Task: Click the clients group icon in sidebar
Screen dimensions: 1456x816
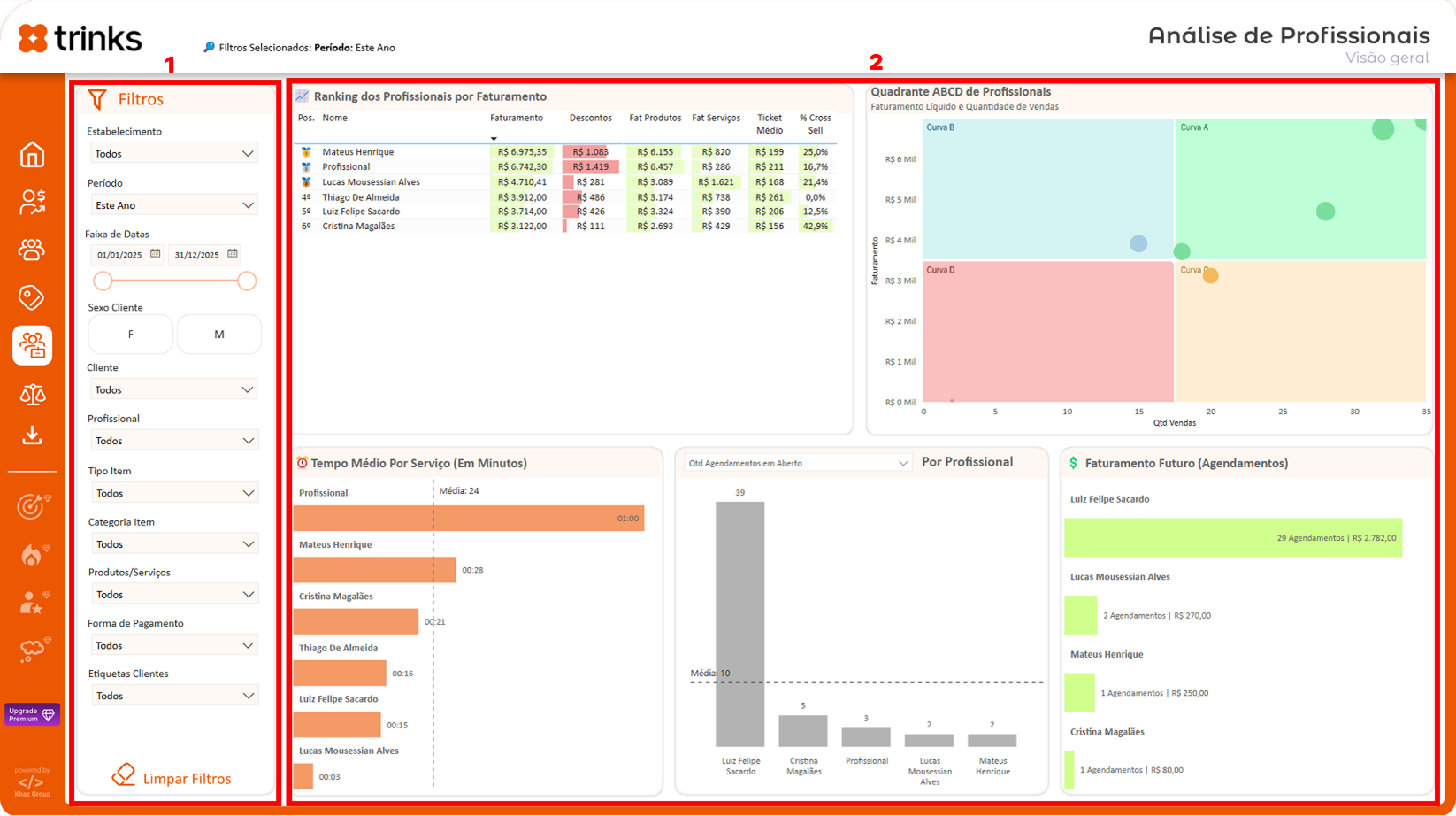Action: pos(32,250)
